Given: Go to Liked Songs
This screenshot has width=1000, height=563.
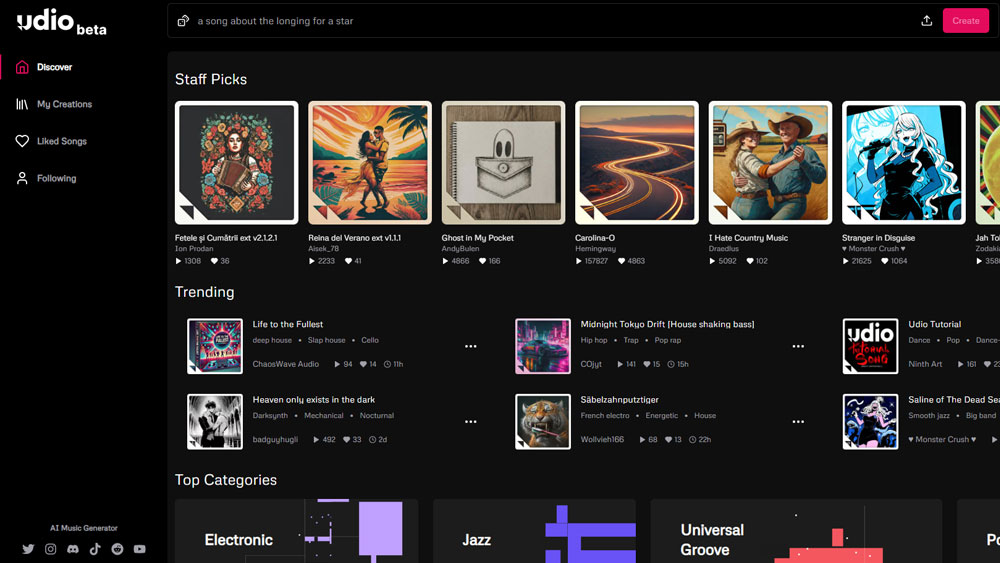Looking at the screenshot, I should 61,141.
